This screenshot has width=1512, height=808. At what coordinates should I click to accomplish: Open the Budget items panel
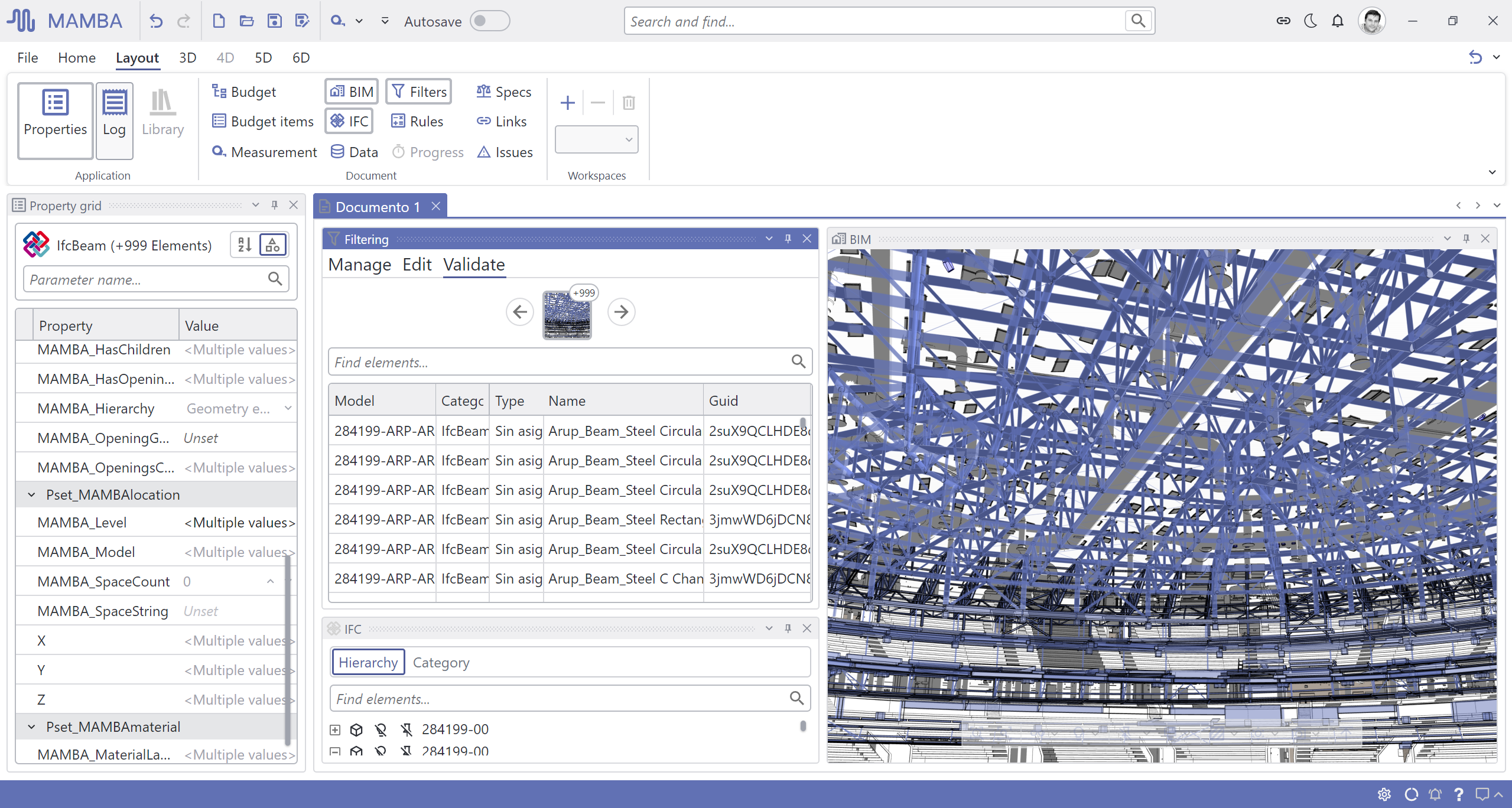point(263,121)
